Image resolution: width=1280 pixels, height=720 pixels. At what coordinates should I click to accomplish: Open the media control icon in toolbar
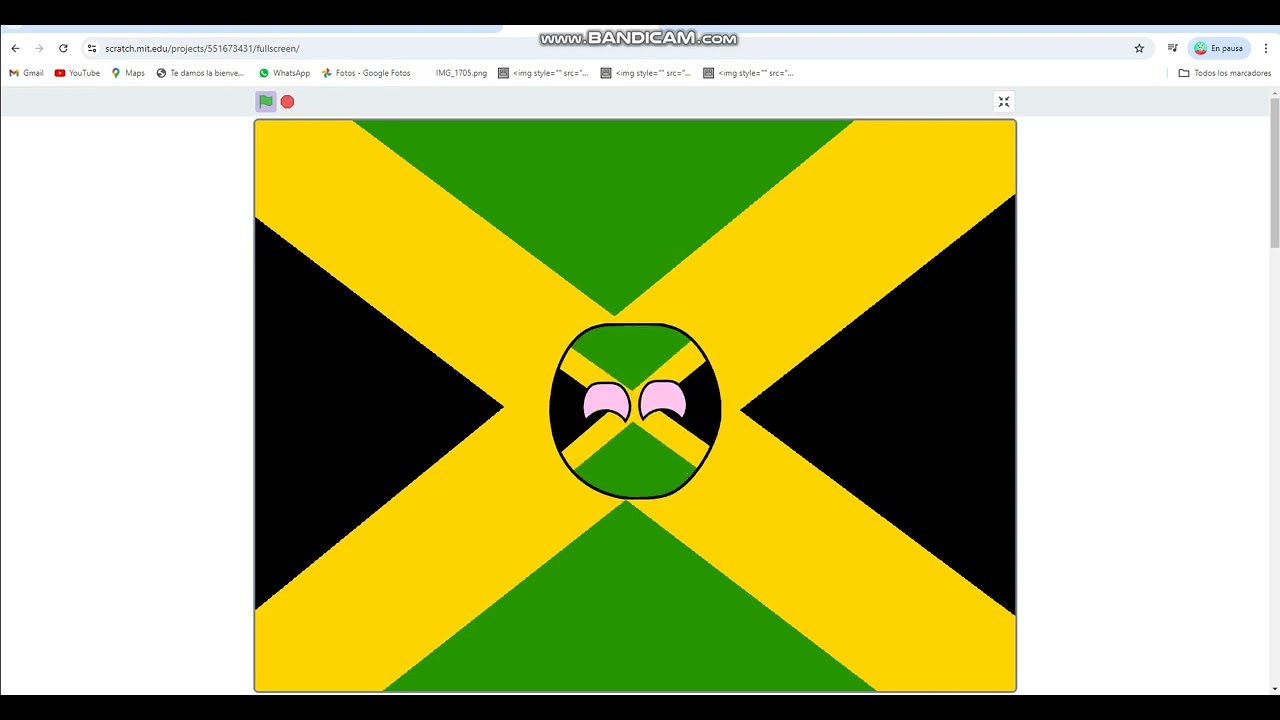coord(1172,48)
